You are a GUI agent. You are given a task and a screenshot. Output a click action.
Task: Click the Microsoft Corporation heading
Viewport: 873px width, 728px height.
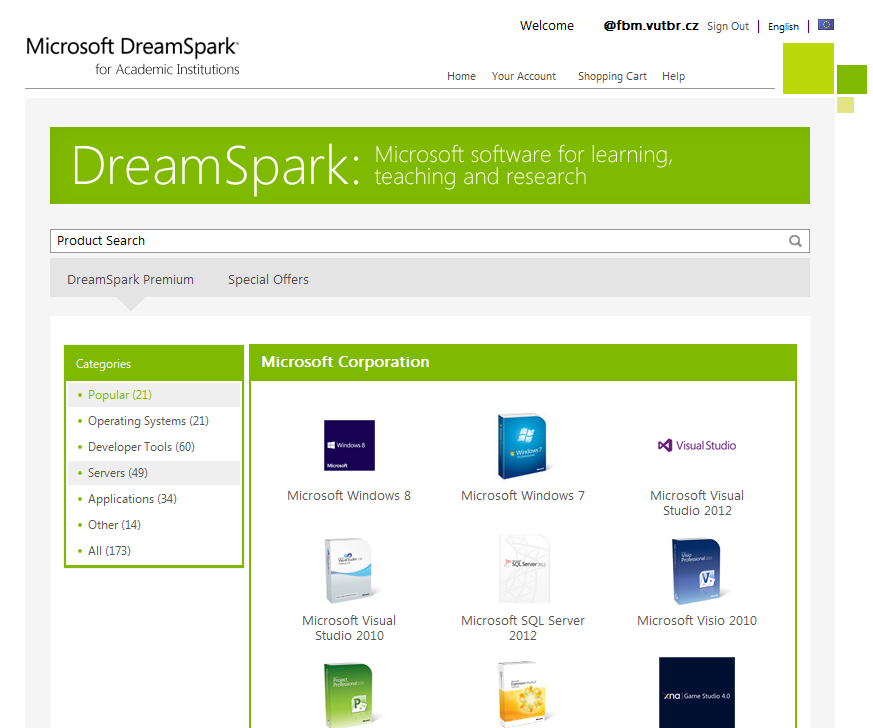click(x=345, y=362)
